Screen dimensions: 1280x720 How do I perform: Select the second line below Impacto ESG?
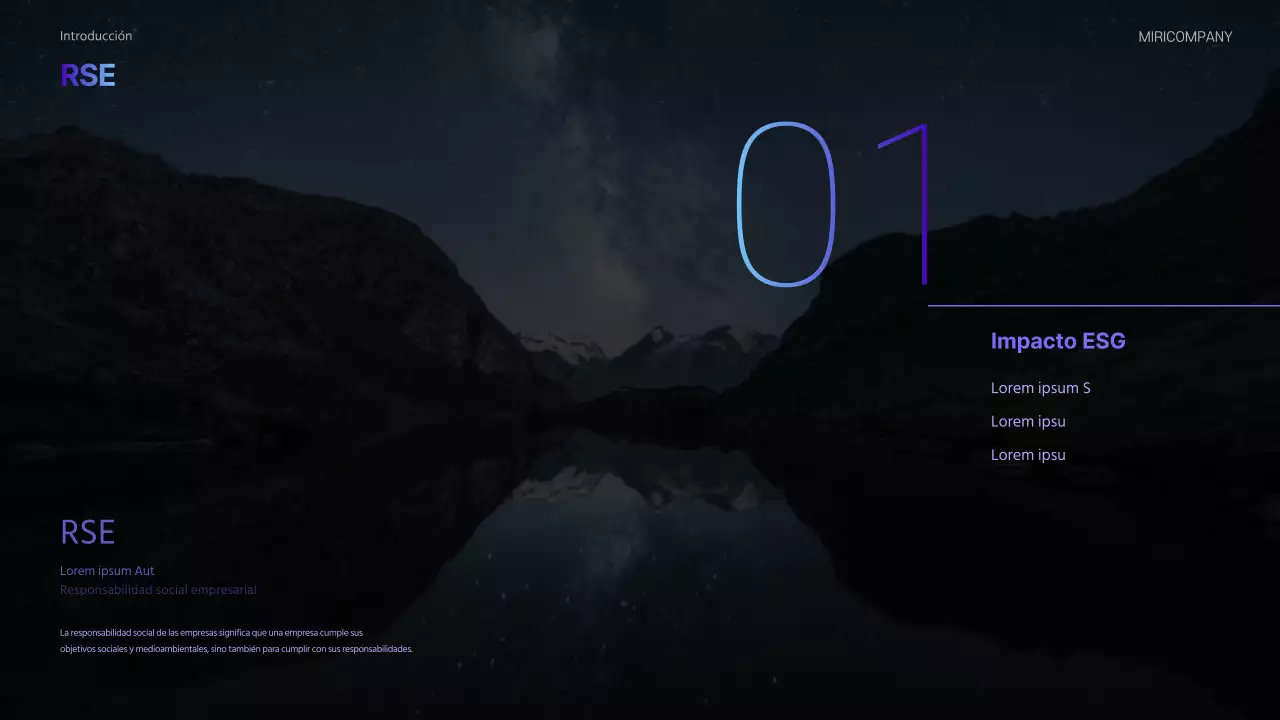point(1027,422)
